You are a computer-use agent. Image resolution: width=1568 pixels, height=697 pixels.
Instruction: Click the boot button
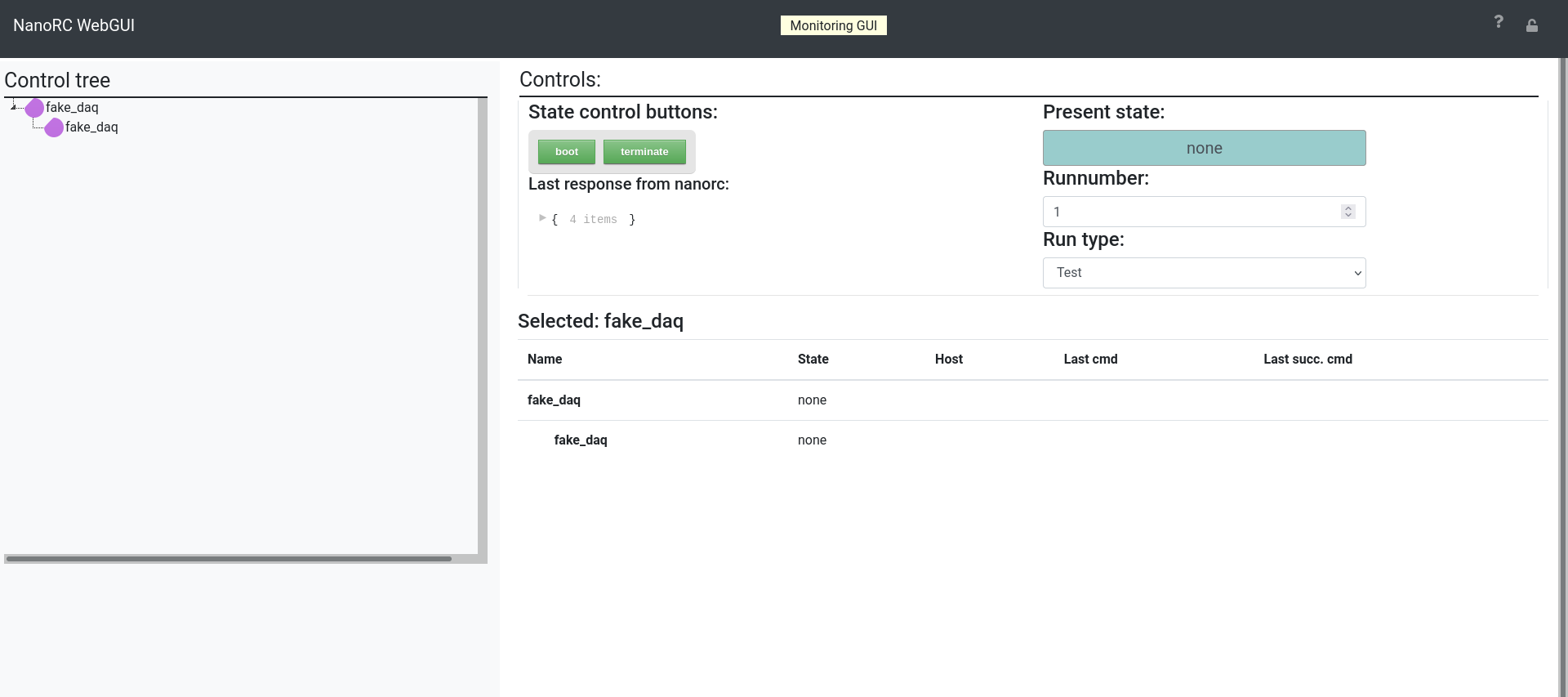[x=567, y=152]
